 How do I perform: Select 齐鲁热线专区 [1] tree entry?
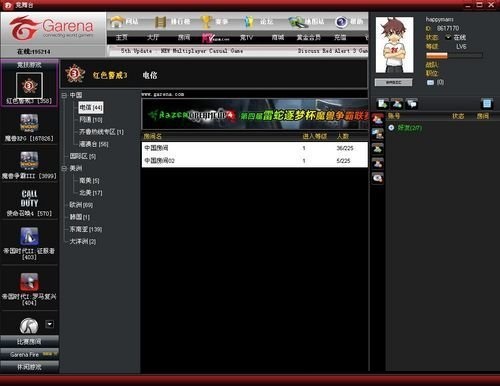click(x=101, y=132)
